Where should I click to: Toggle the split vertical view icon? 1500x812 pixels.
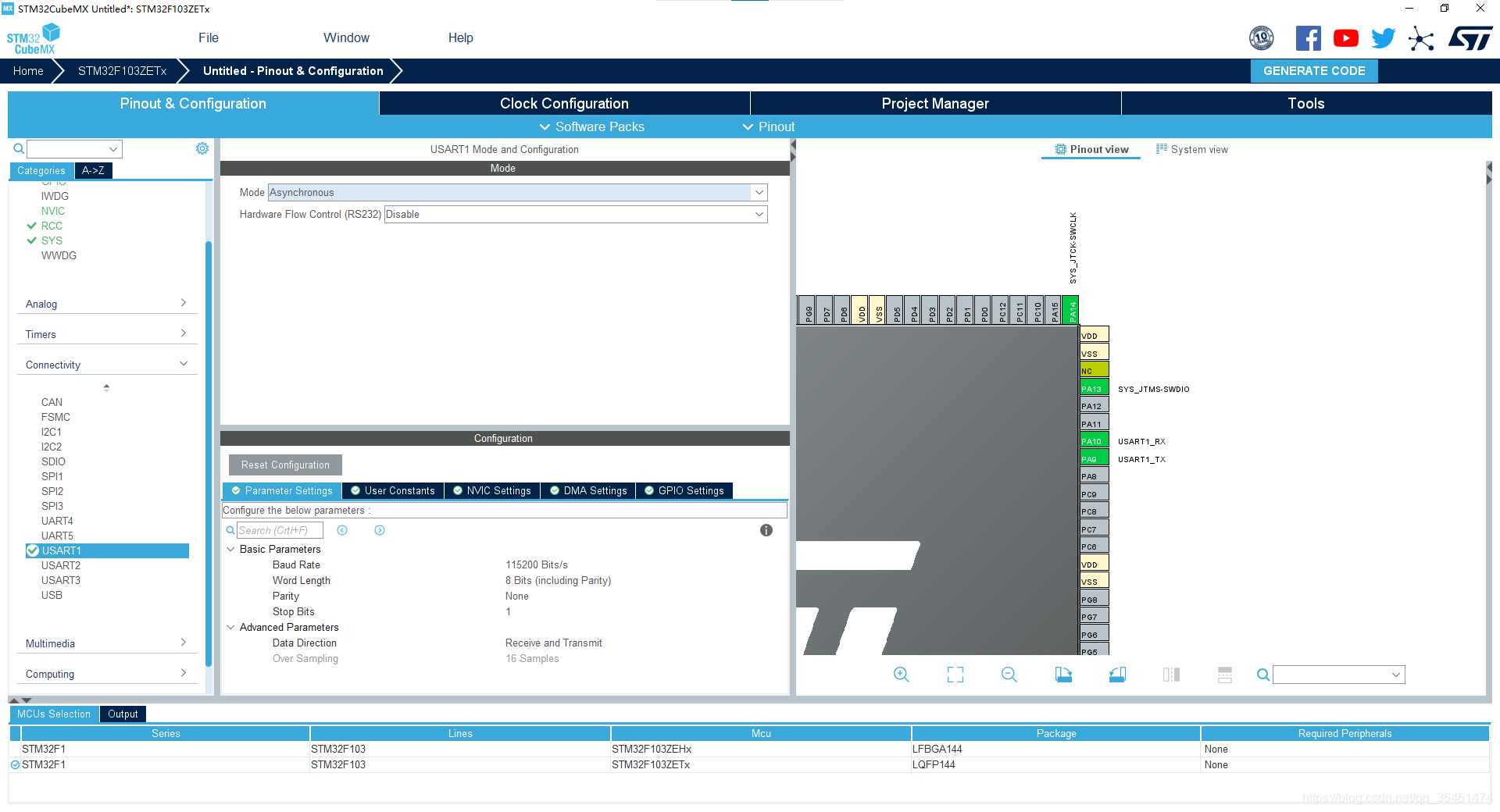pos(1171,675)
